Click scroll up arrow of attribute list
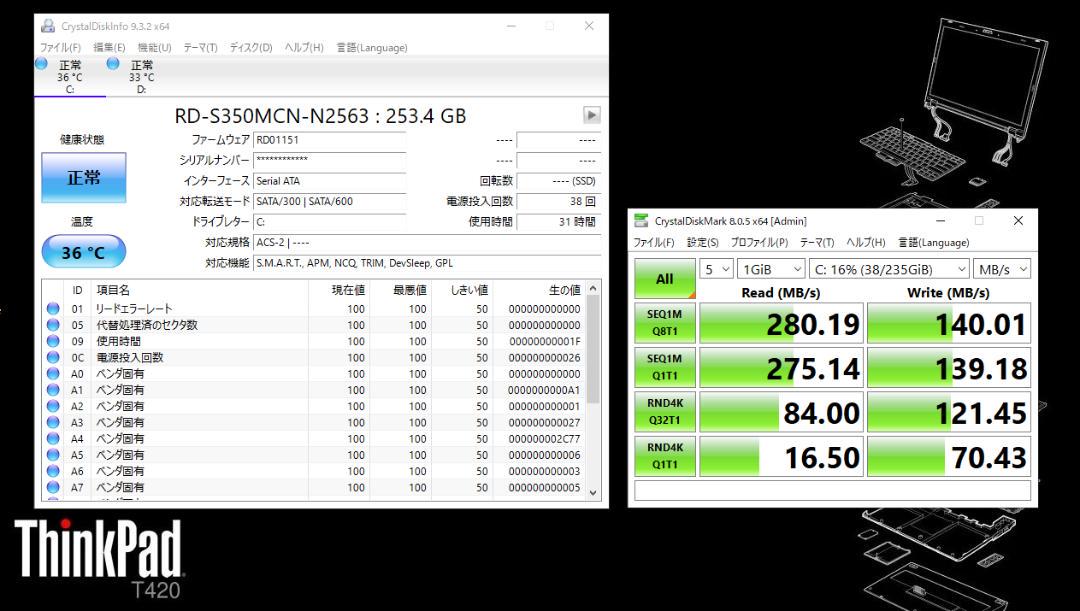The image size is (1080, 611). [x=593, y=289]
